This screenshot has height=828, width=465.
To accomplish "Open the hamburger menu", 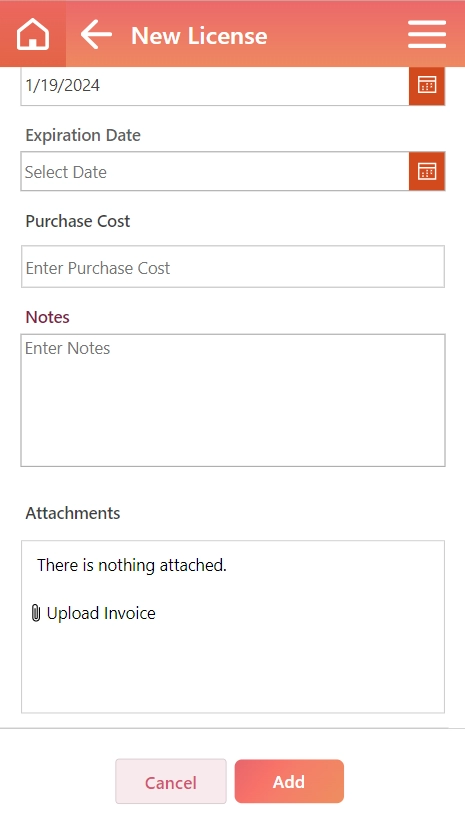I will tap(427, 34).
